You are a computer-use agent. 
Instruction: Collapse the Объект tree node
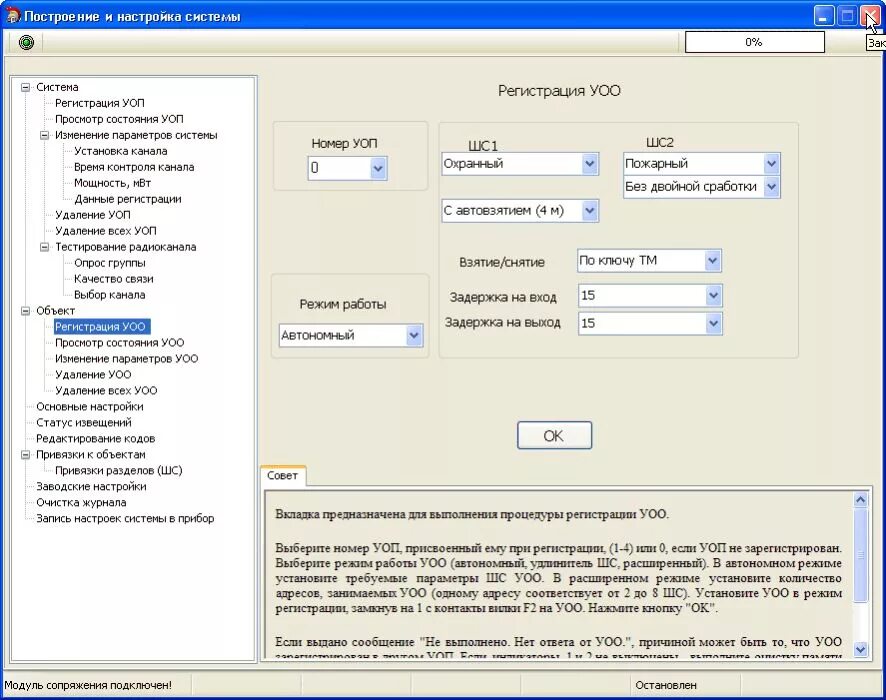25,311
